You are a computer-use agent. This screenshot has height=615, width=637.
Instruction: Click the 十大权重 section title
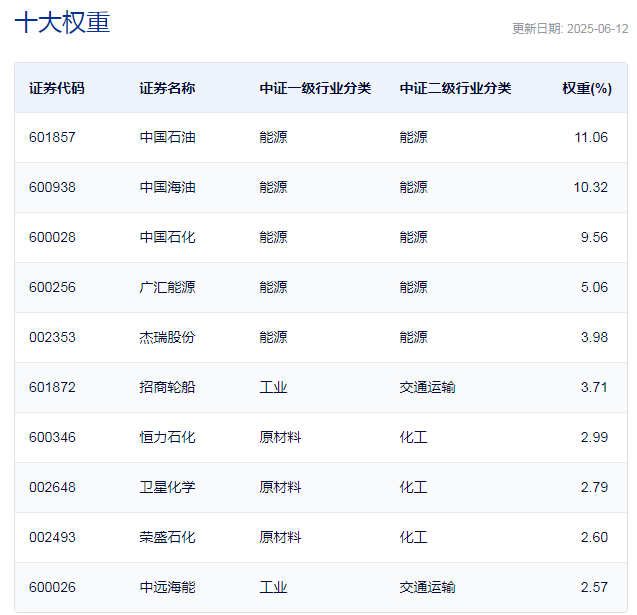(62, 23)
